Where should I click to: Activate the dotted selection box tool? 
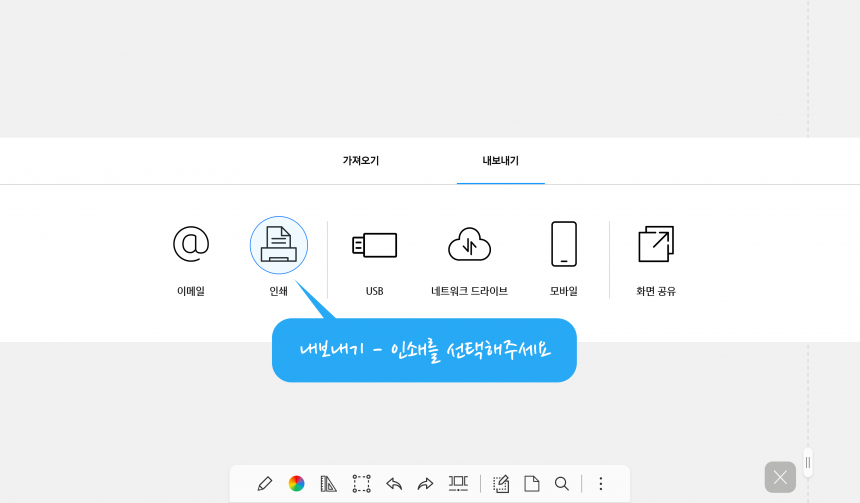361,484
